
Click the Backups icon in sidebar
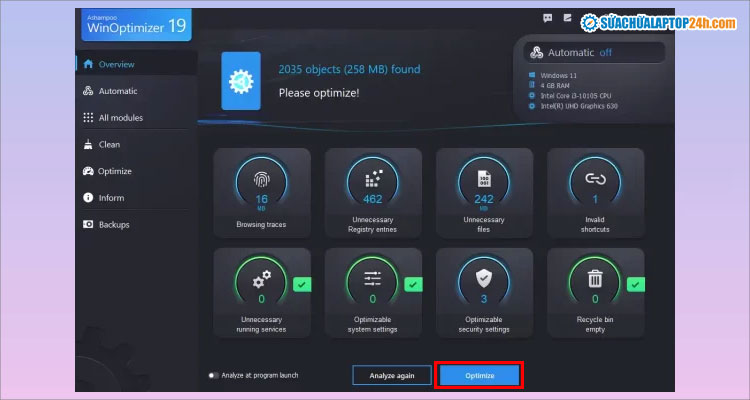(88, 224)
